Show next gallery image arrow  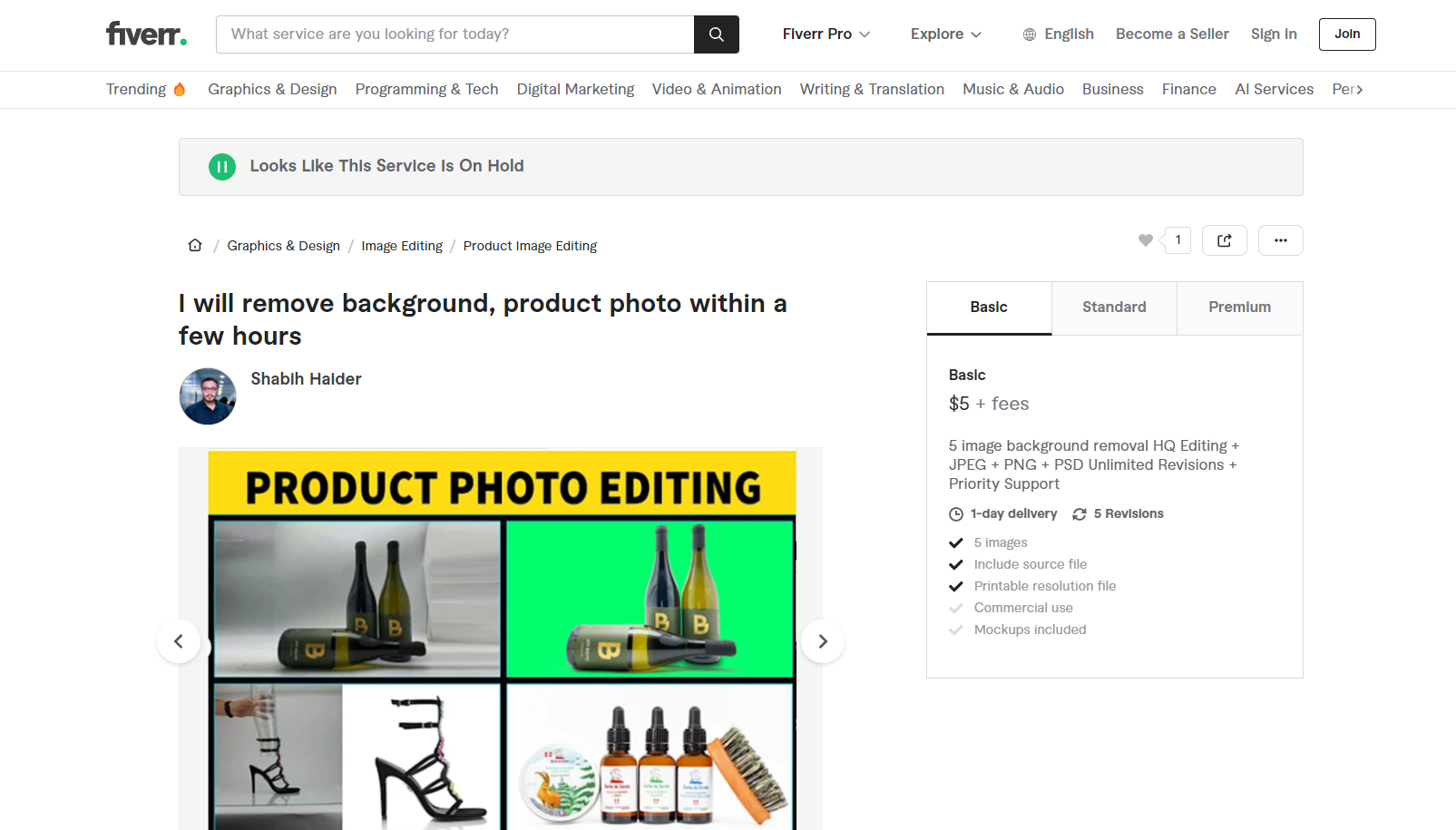pyautogui.click(x=823, y=641)
